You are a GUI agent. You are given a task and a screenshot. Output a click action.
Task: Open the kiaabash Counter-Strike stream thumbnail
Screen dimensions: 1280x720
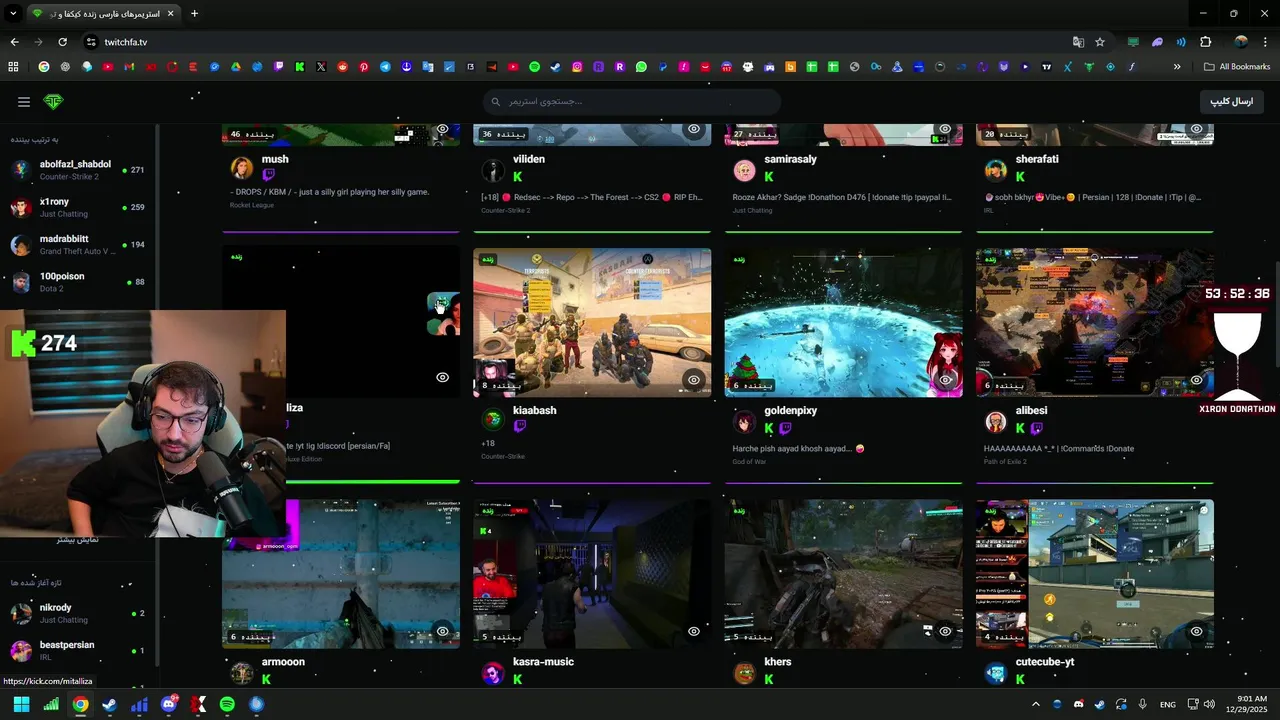pyautogui.click(x=592, y=322)
